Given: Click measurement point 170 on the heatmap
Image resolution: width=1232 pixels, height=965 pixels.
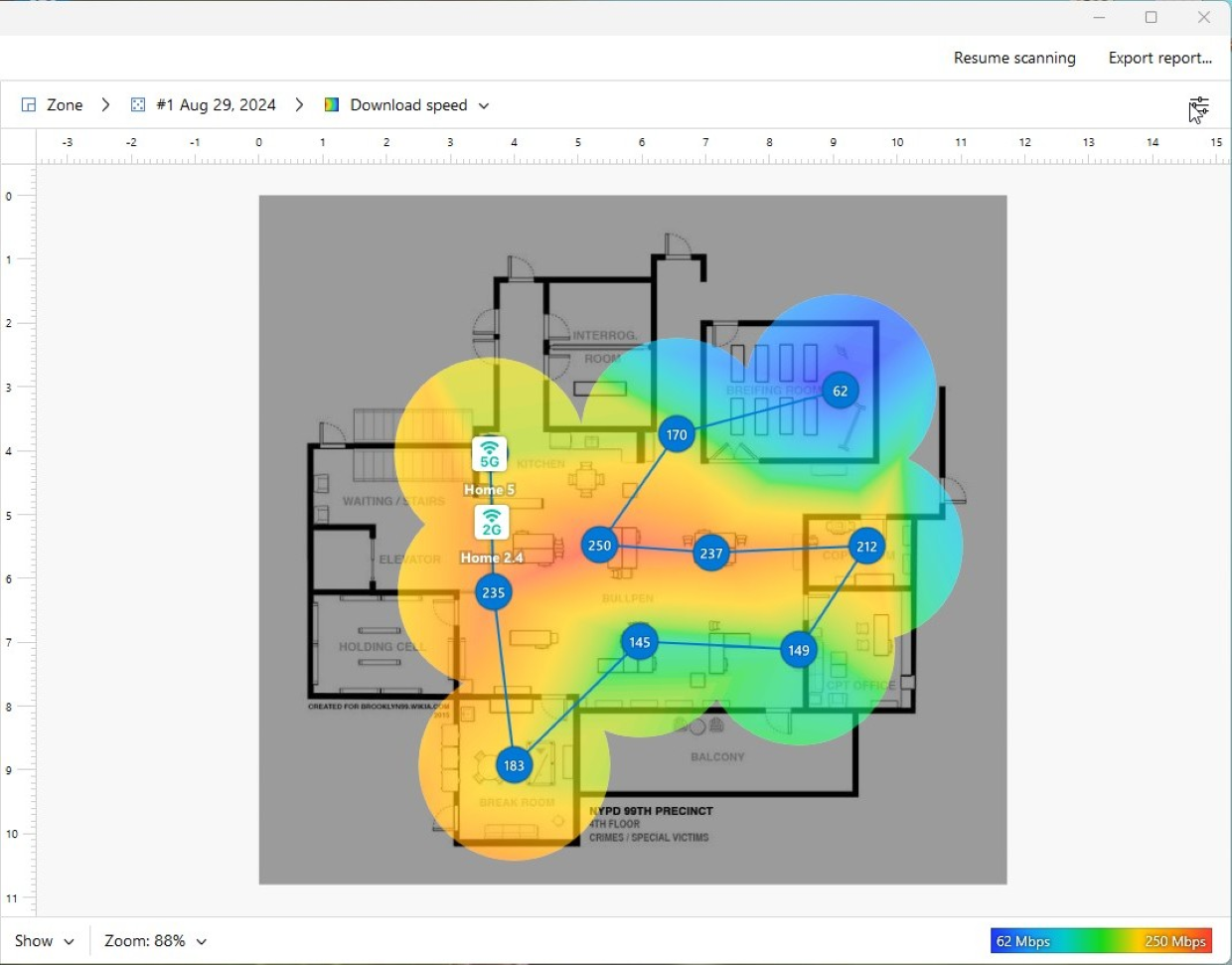Looking at the screenshot, I should point(676,433).
